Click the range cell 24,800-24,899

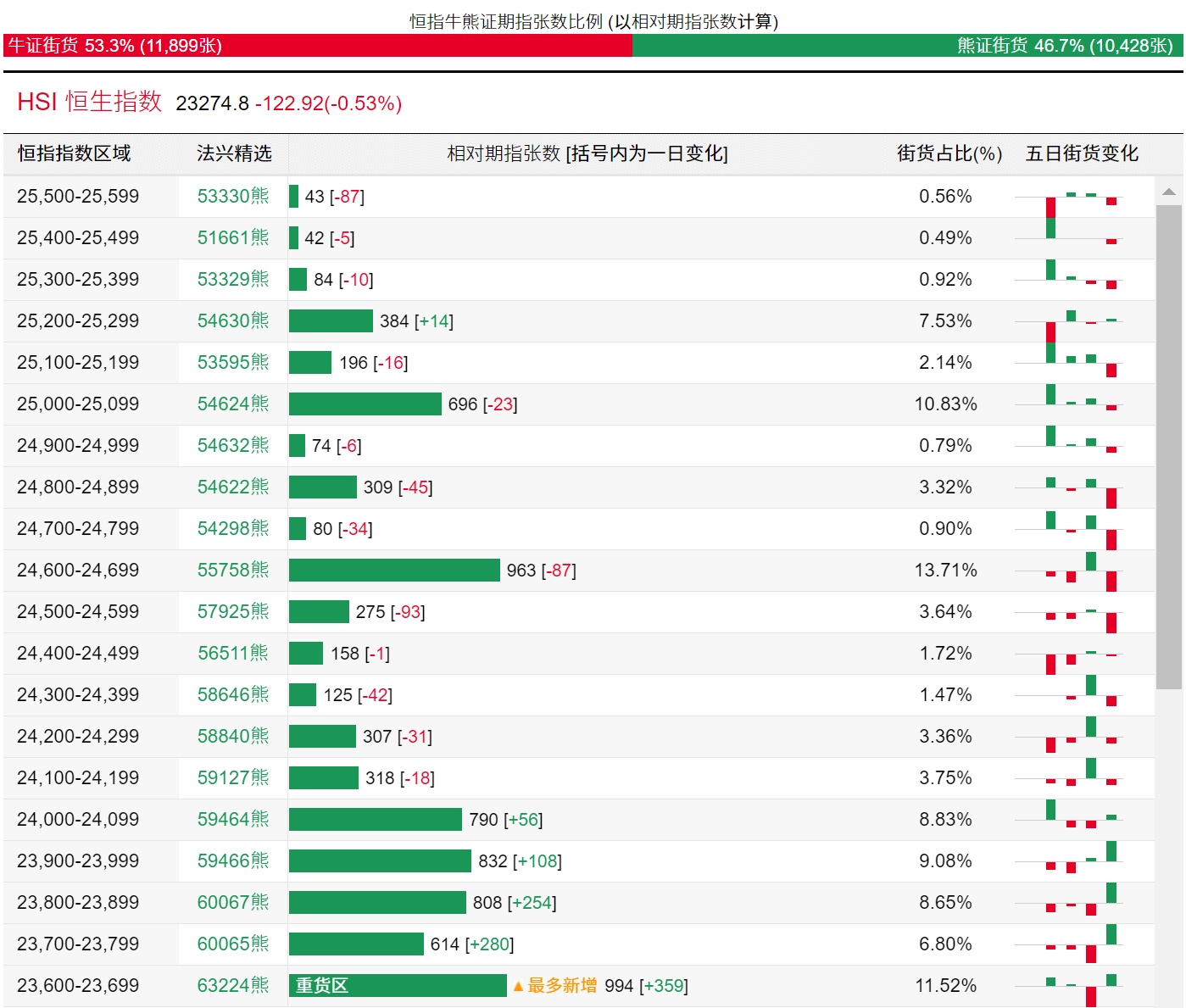78,487
